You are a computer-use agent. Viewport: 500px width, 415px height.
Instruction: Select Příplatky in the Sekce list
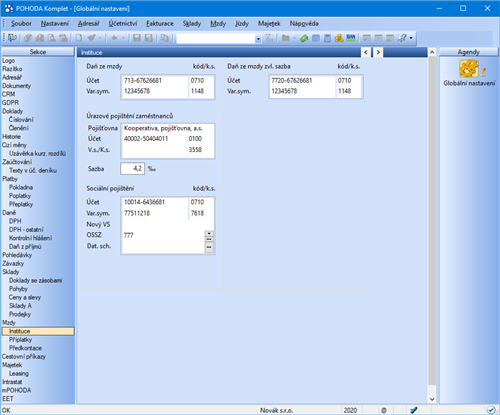(20, 340)
